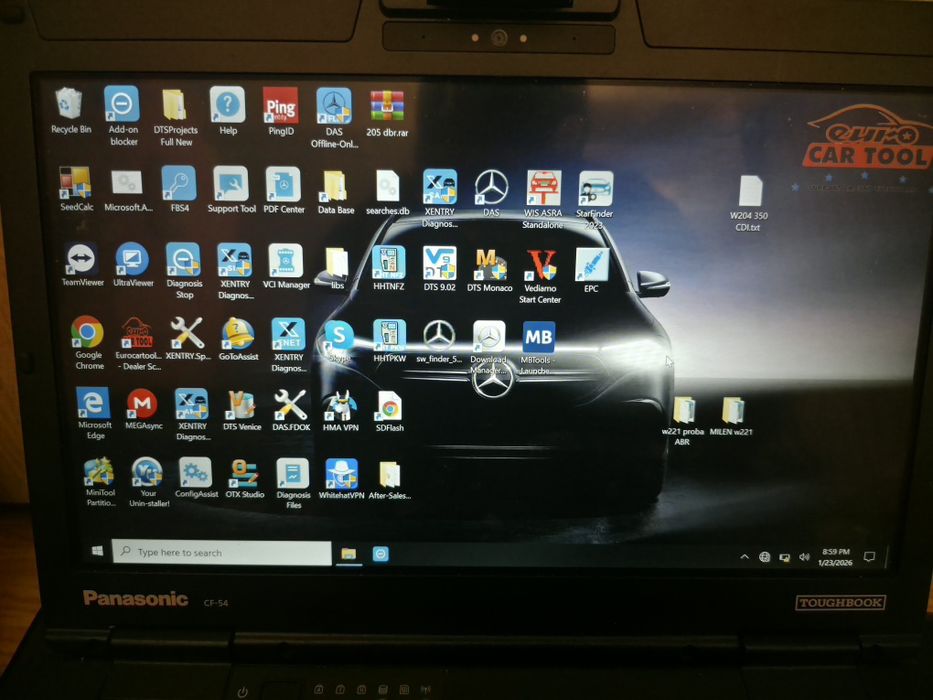The height and width of the screenshot is (700, 933).
Task: Open the Recycle Bin icon
Action: 69,104
